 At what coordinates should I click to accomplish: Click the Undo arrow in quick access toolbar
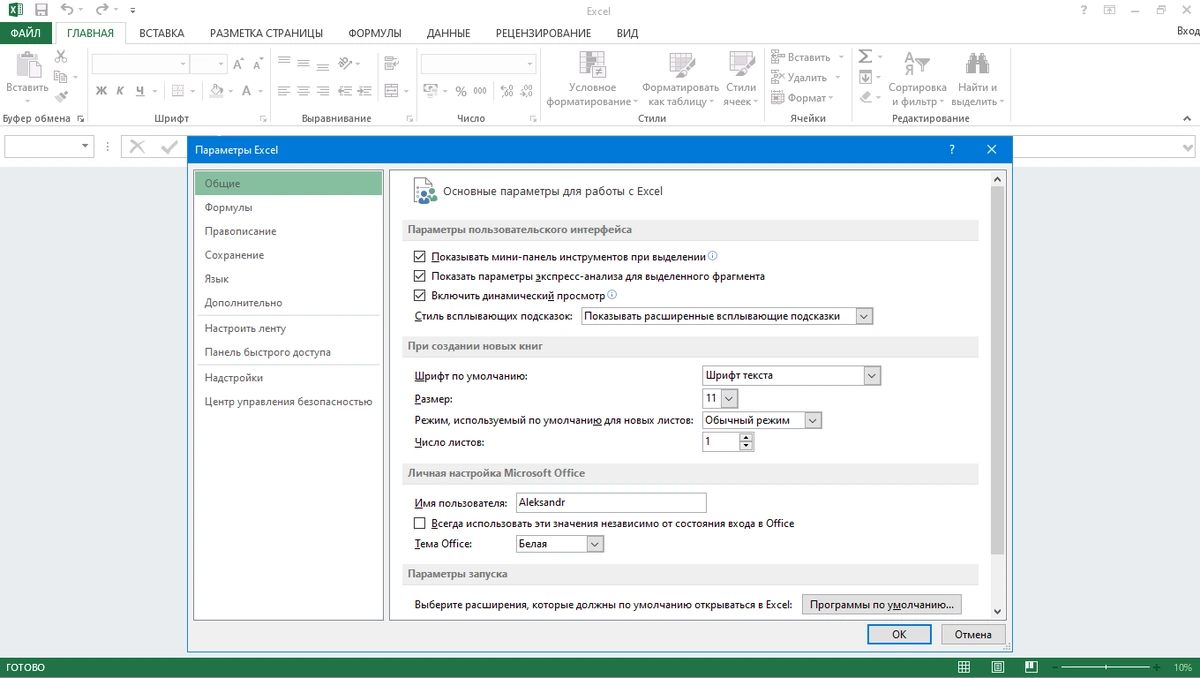pyautogui.click(x=67, y=10)
